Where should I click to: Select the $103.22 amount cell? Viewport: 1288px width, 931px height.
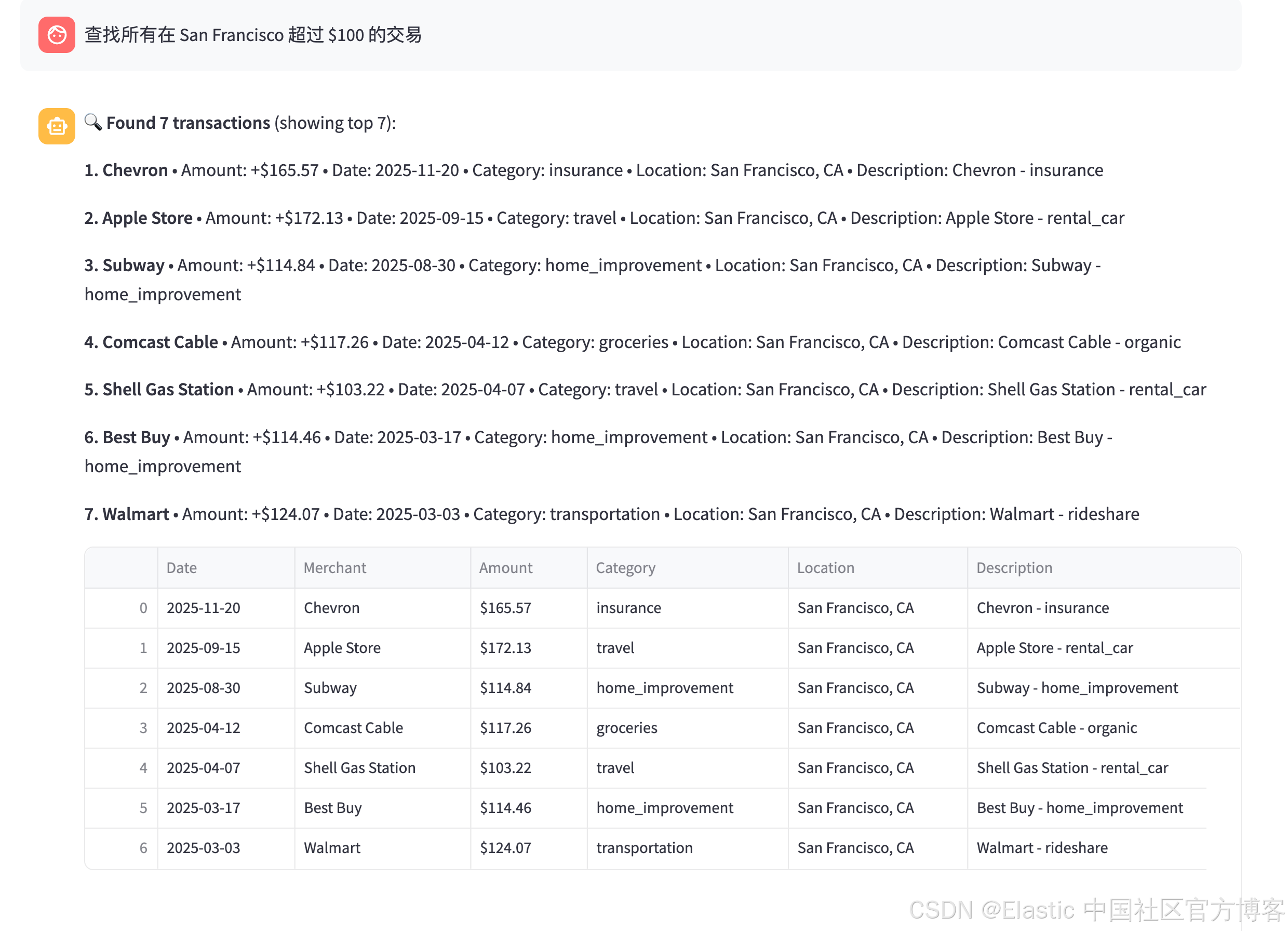pyautogui.click(x=529, y=768)
